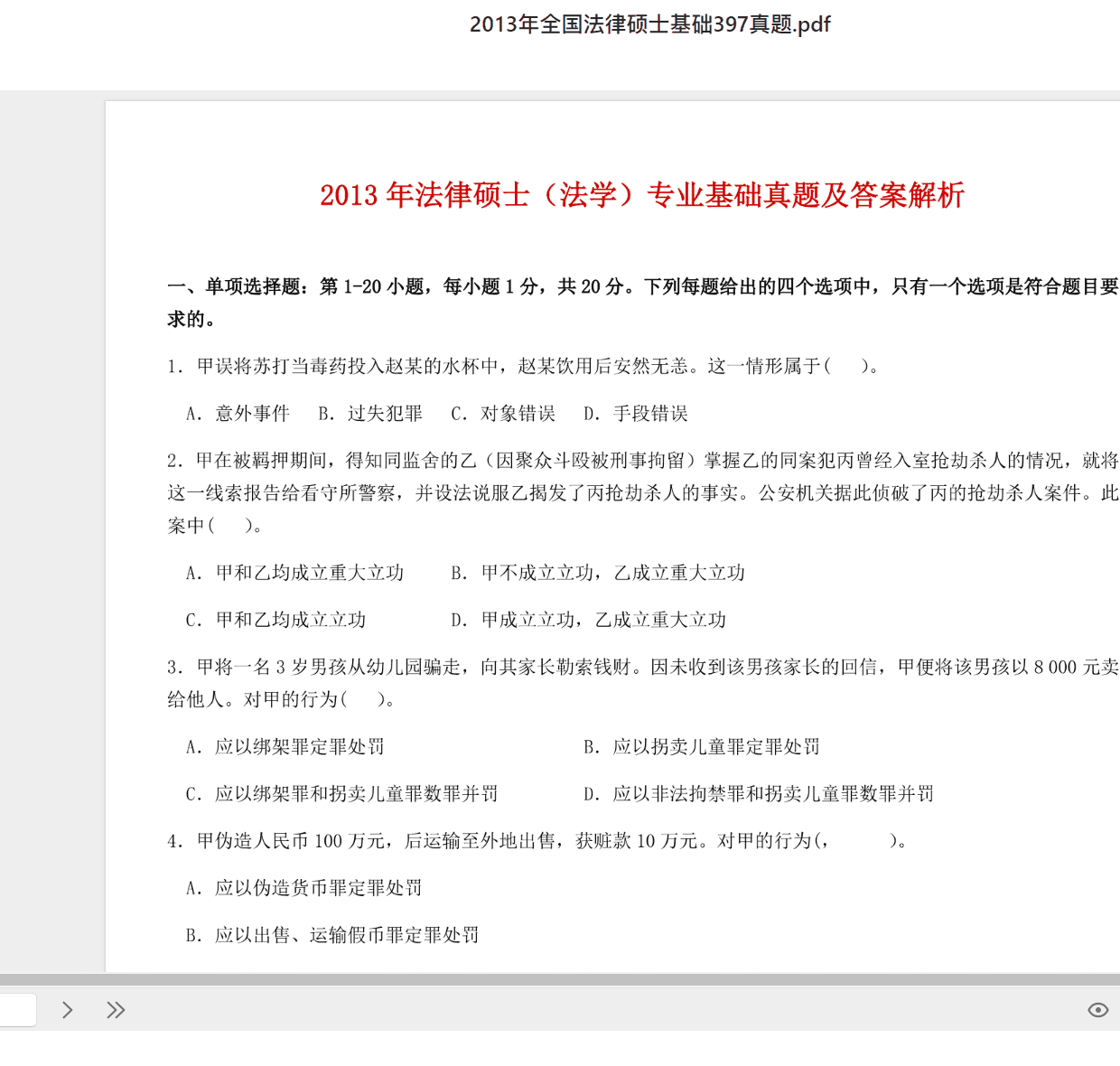Select option D. 甲成立立功，乙成立重大立功

point(589,620)
